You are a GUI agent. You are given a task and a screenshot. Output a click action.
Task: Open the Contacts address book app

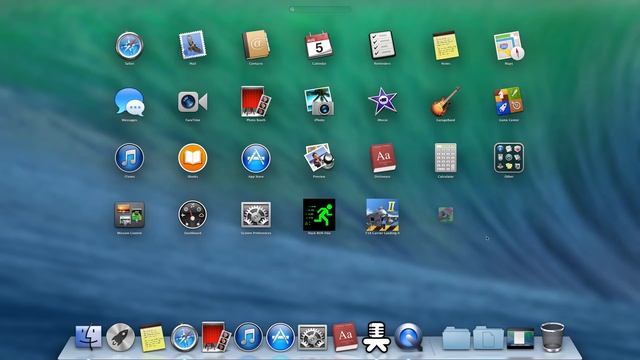[x=256, y=45]
